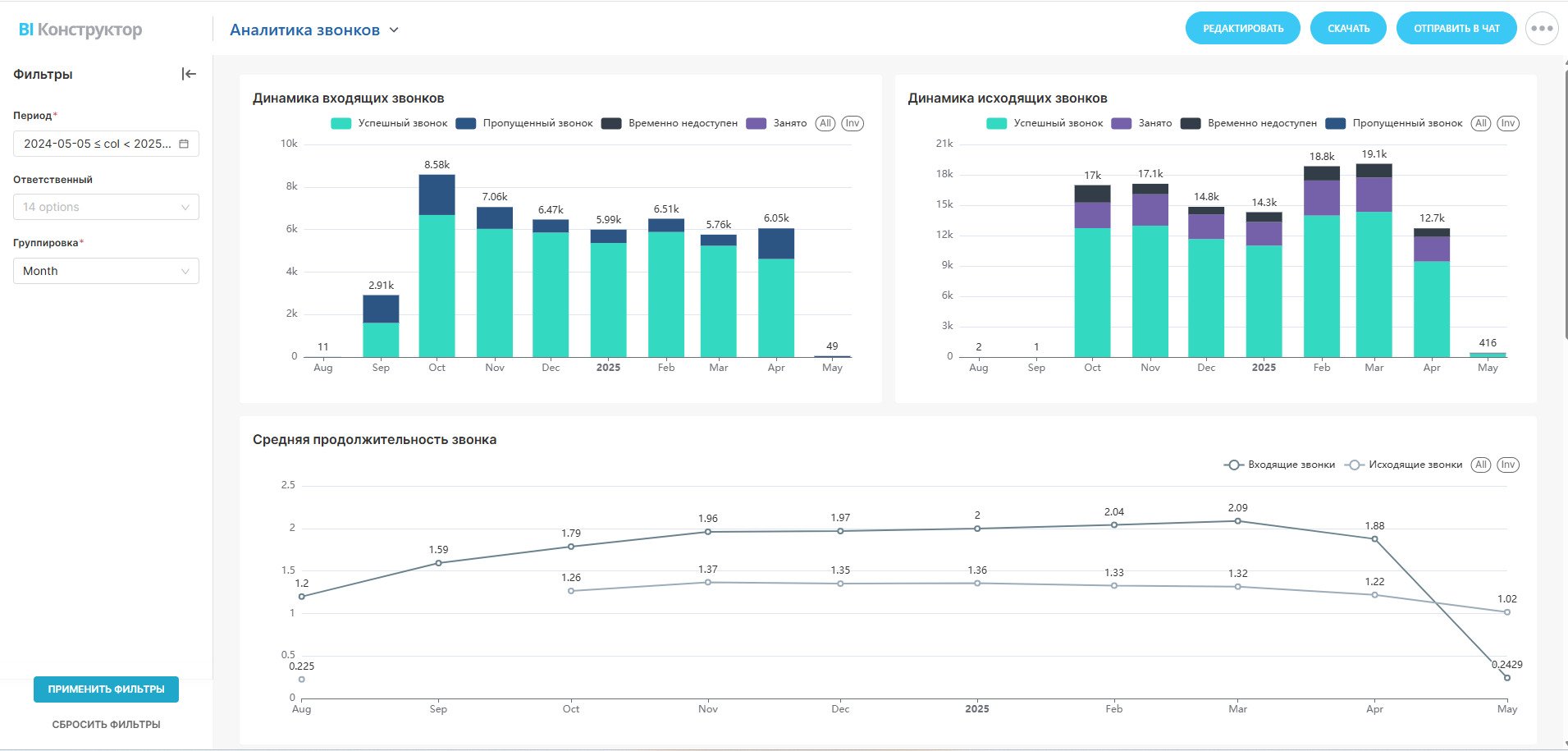Click the 416 label on outgoing May bar
Image resolution: width=1568 pixels, height=751 pixels.
pyautogui.click(x=1488, y=343)
